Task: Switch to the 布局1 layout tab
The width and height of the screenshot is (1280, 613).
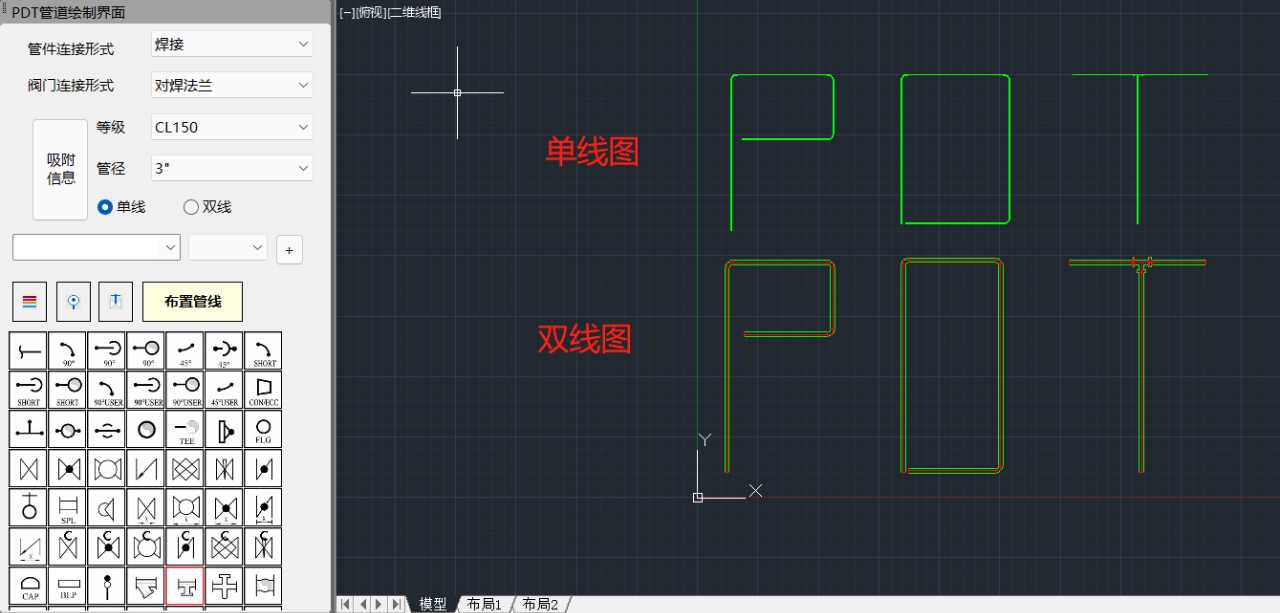Action: pos(484,604)
